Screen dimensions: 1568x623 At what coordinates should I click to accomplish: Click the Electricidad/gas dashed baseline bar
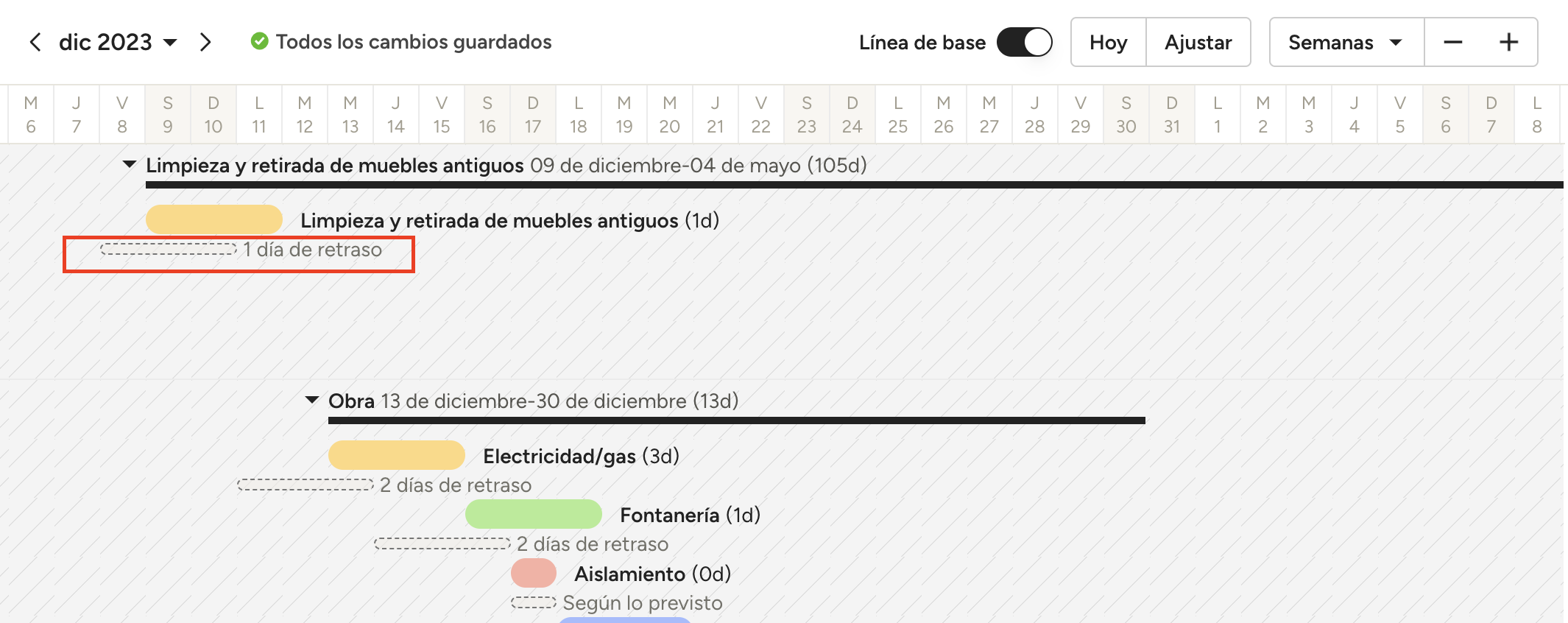pos(306,485)
